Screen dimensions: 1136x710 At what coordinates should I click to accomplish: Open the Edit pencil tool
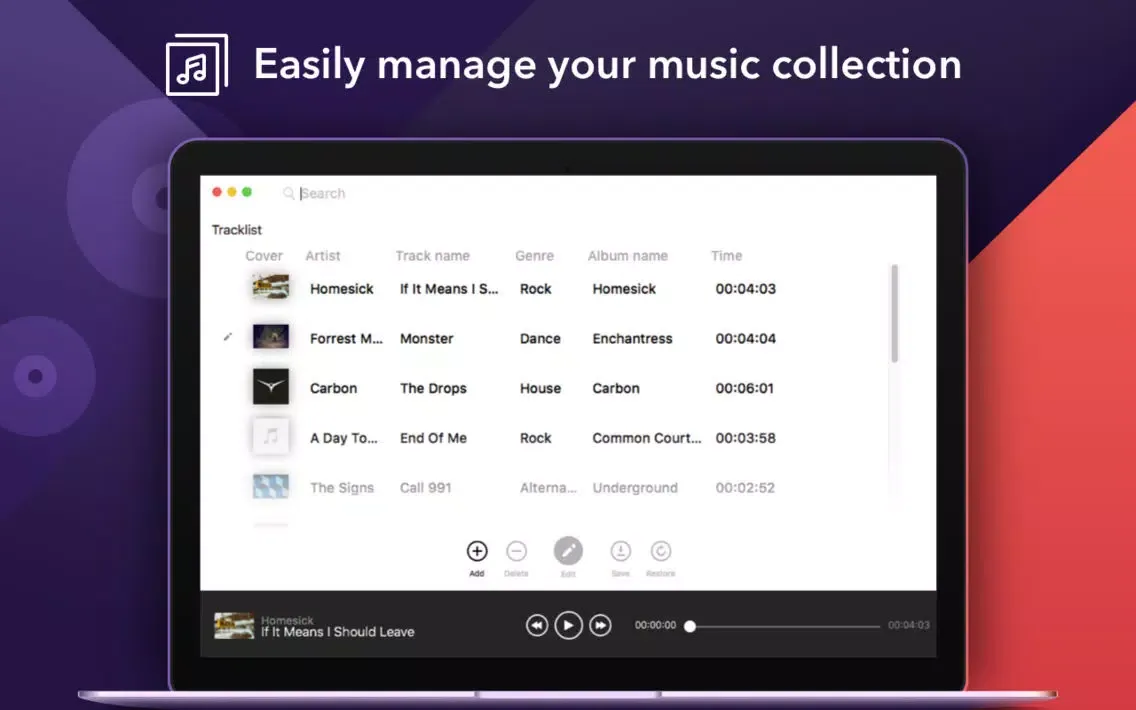pos(568,551)
